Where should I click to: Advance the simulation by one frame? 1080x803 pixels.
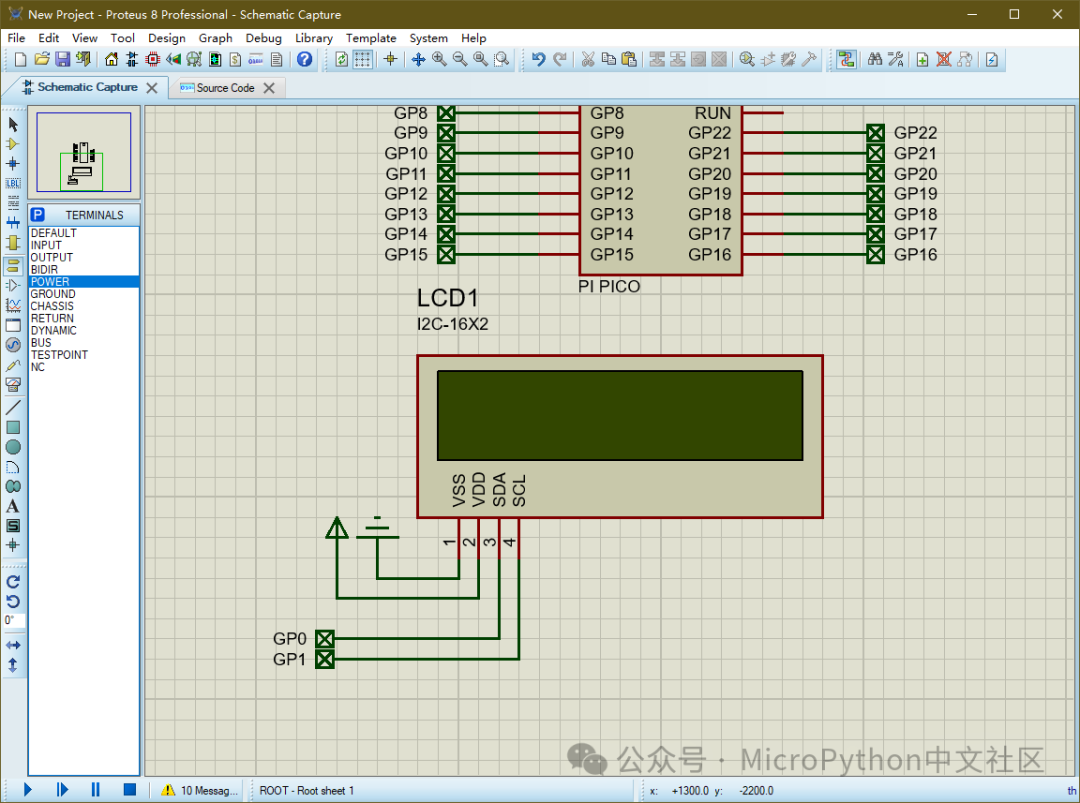[62, 790]
